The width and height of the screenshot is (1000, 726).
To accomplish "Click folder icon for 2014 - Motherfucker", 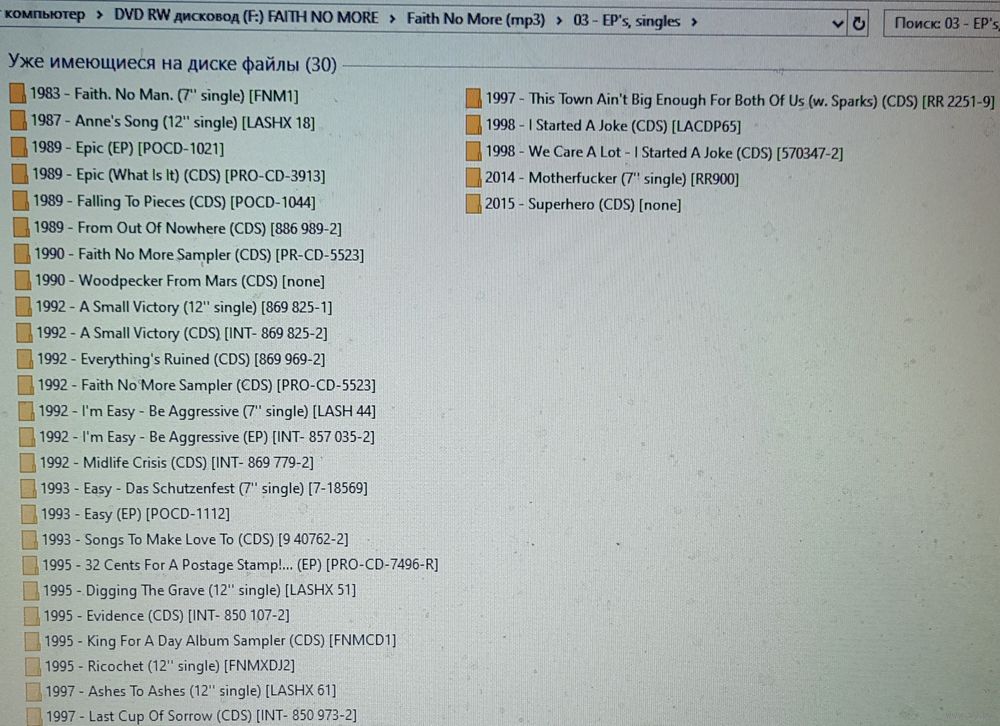I will click(473, 177).
